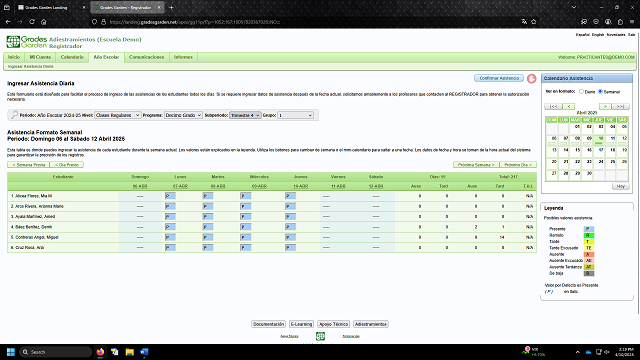Image resolution: width=640 pixels, height=360 pixels.
Task: Select the Semanal format radio button
Action: [600, 91]
